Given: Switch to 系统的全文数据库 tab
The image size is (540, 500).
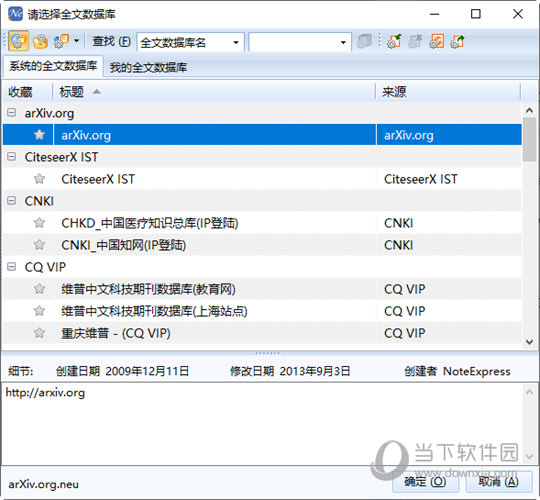Looking at the screenshot, I should point(53,66).
